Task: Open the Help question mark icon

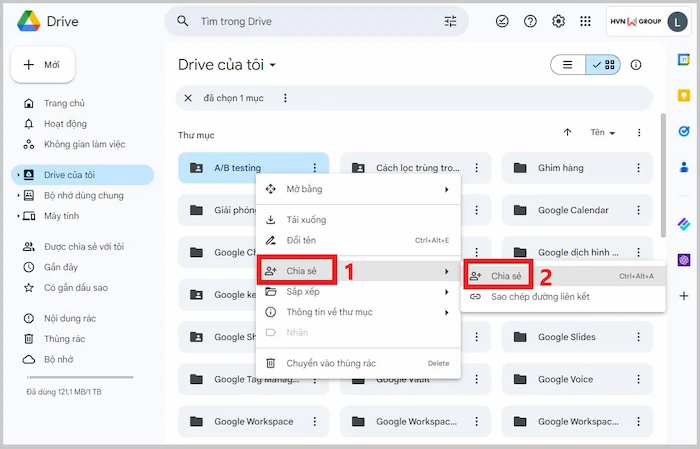Action: click(530, 21)
